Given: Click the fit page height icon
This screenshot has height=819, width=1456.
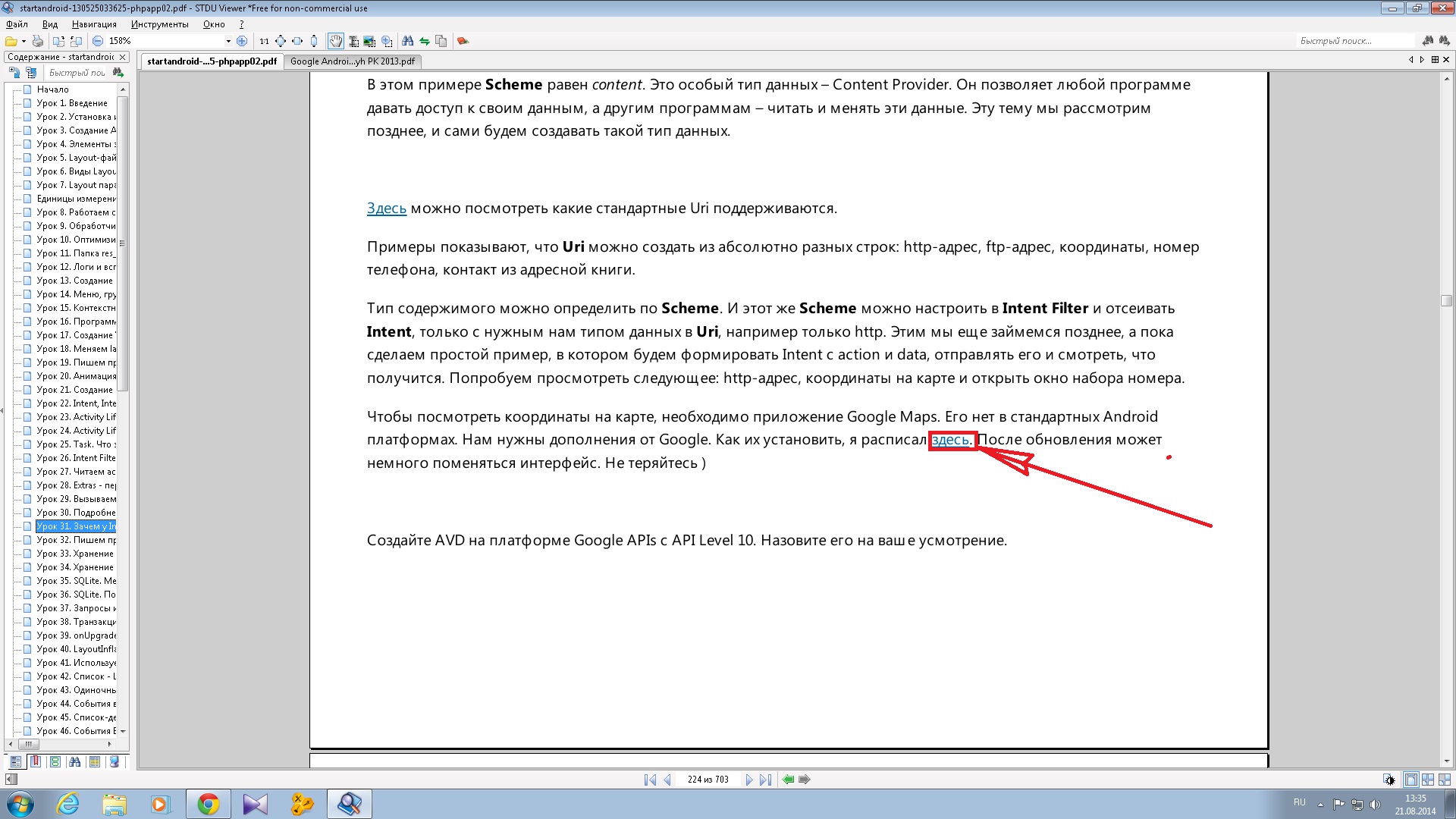Looking at the screenshot, I should click(x=314, y=41).
